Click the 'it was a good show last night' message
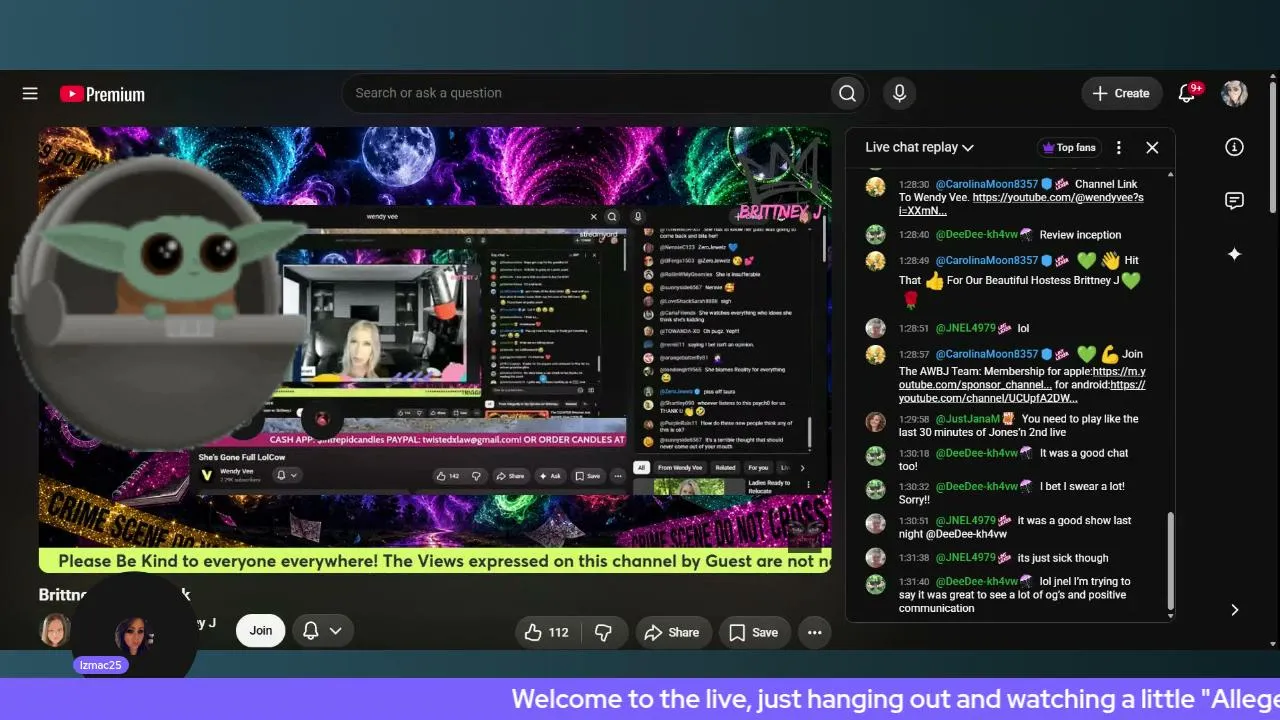 (1015, 527)
